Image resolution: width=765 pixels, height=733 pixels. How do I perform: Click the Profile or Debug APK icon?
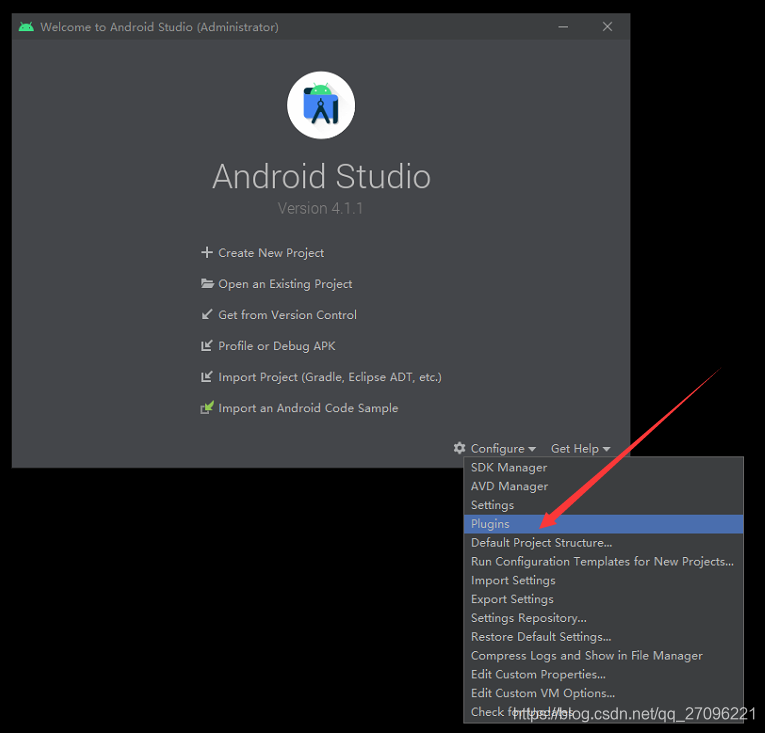(207, 346)
